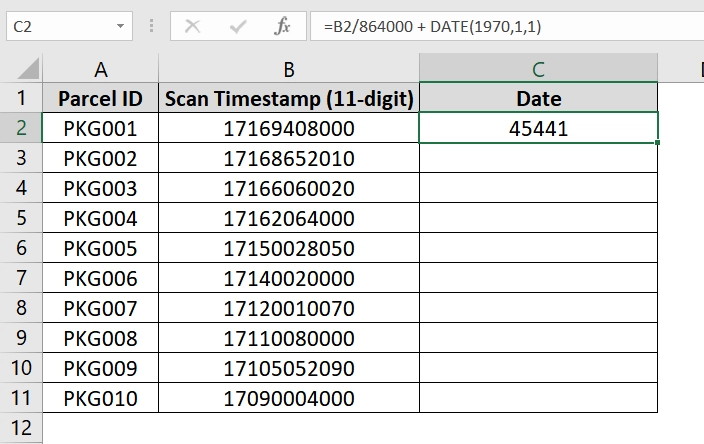Select the cell containing PKG008
Image resolution: width=704 pixels, height=444 pixels.
tap(101, 338)
